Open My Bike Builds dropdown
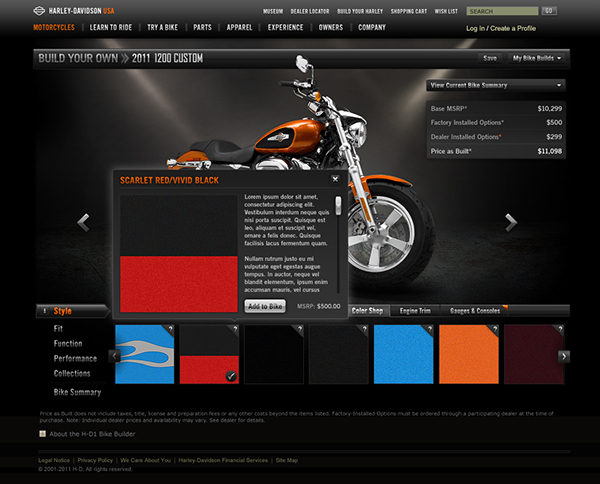 (536, 58)
